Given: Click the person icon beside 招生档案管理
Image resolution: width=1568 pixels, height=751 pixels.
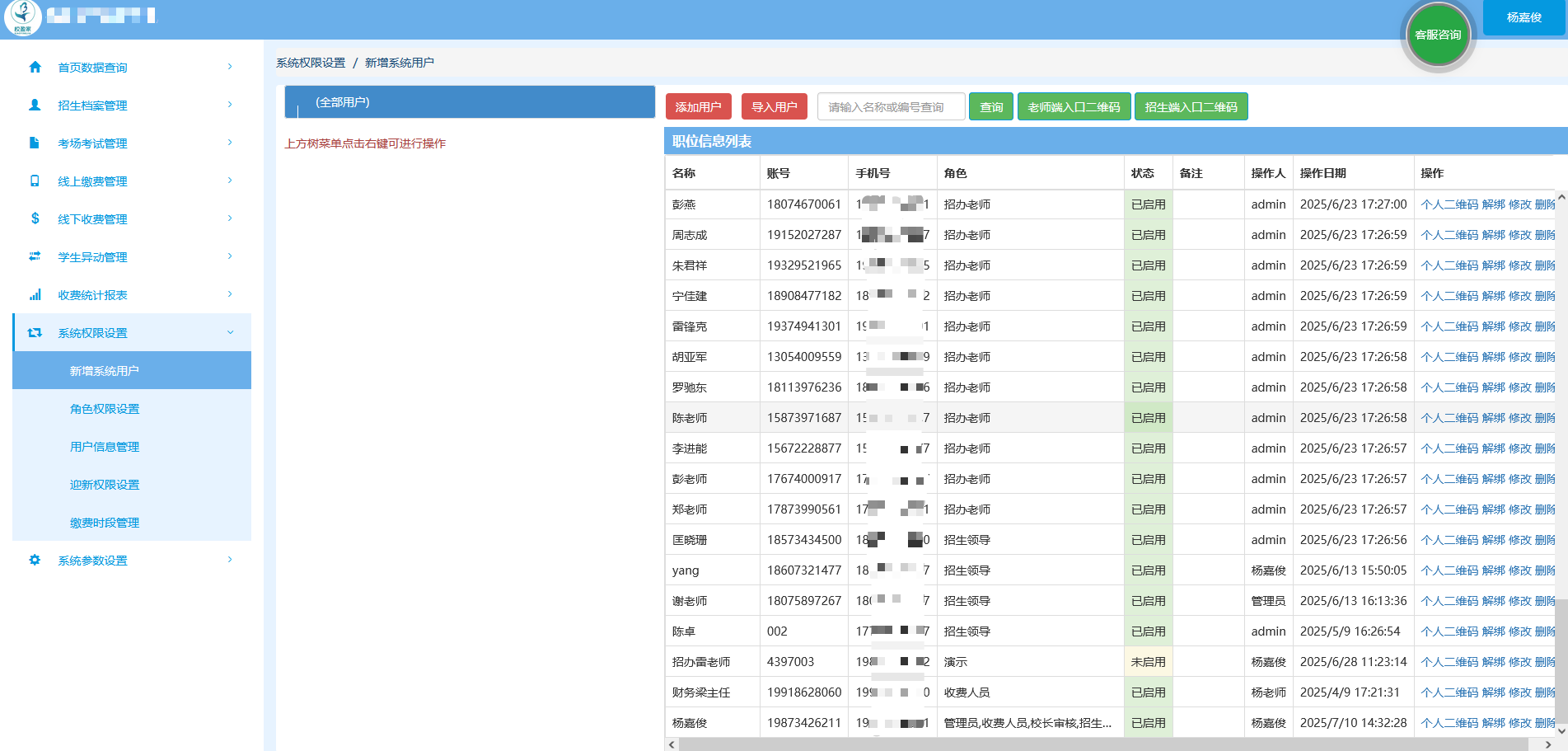Looking at the screenshot, I should tap(35, 106).
